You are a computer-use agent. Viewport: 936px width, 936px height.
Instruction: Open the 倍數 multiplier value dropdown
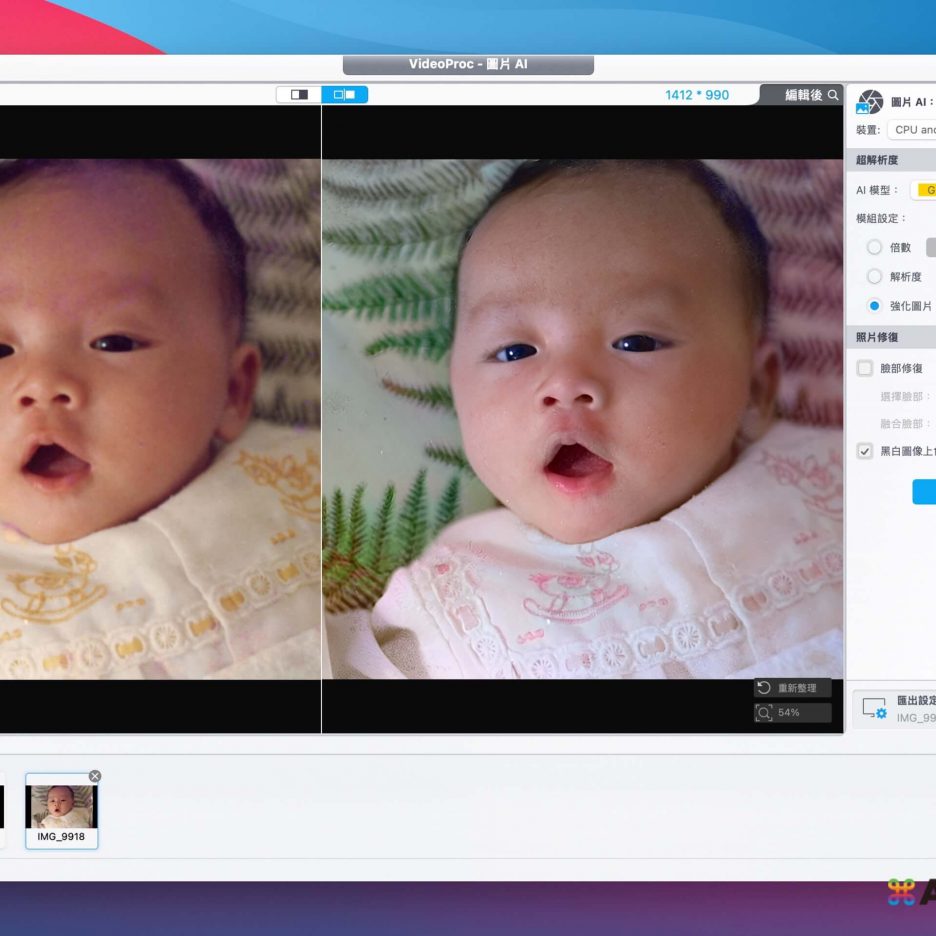click(930, 247)
